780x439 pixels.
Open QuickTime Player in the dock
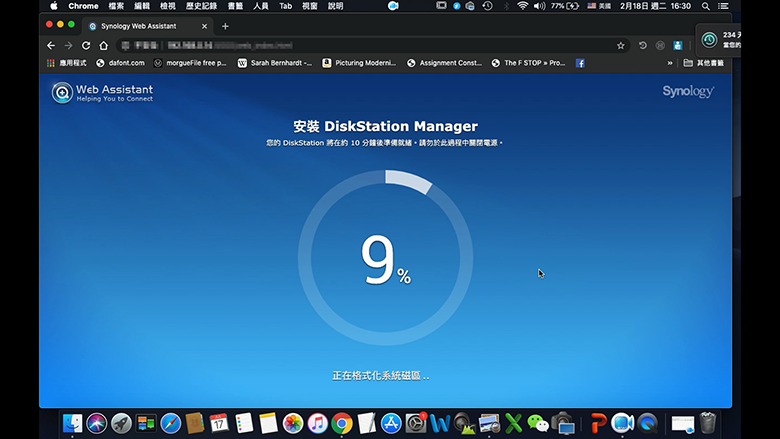click(x=647, y=423)
